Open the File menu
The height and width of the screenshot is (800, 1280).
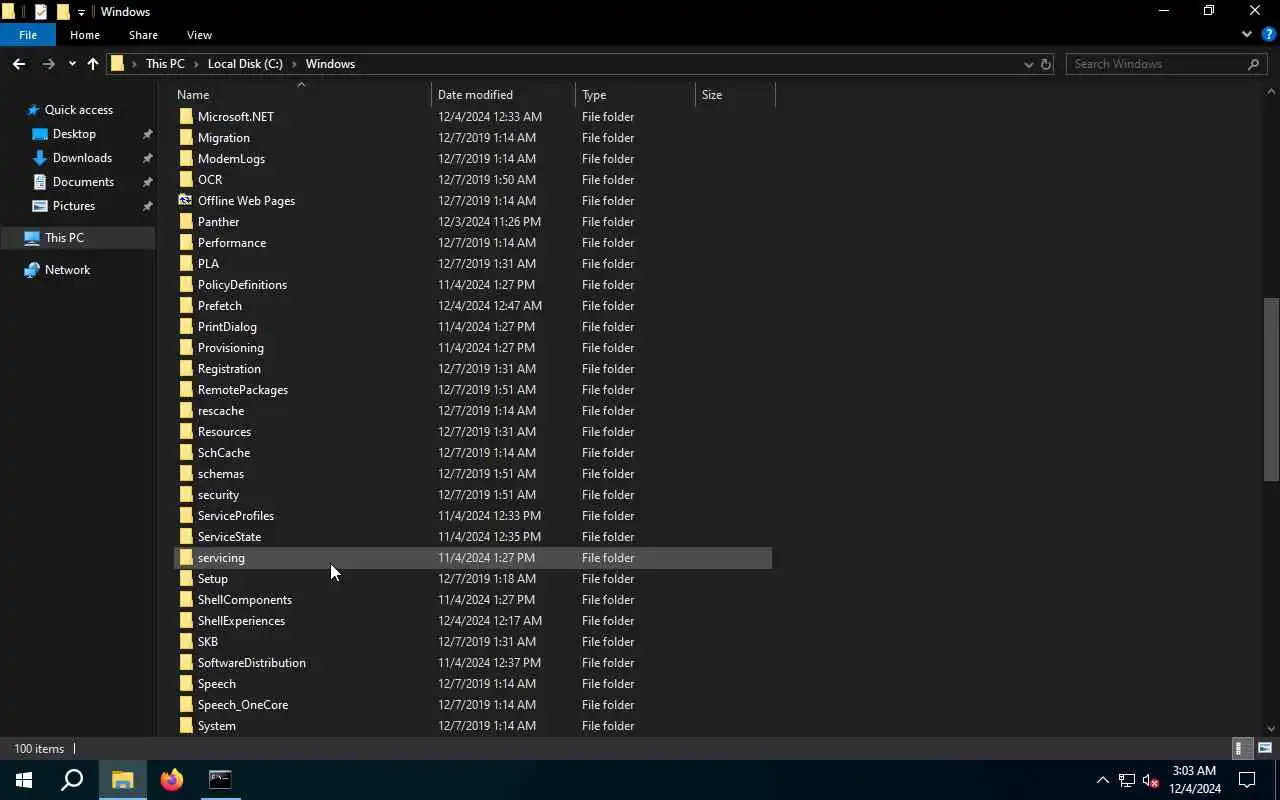(28, 35)
